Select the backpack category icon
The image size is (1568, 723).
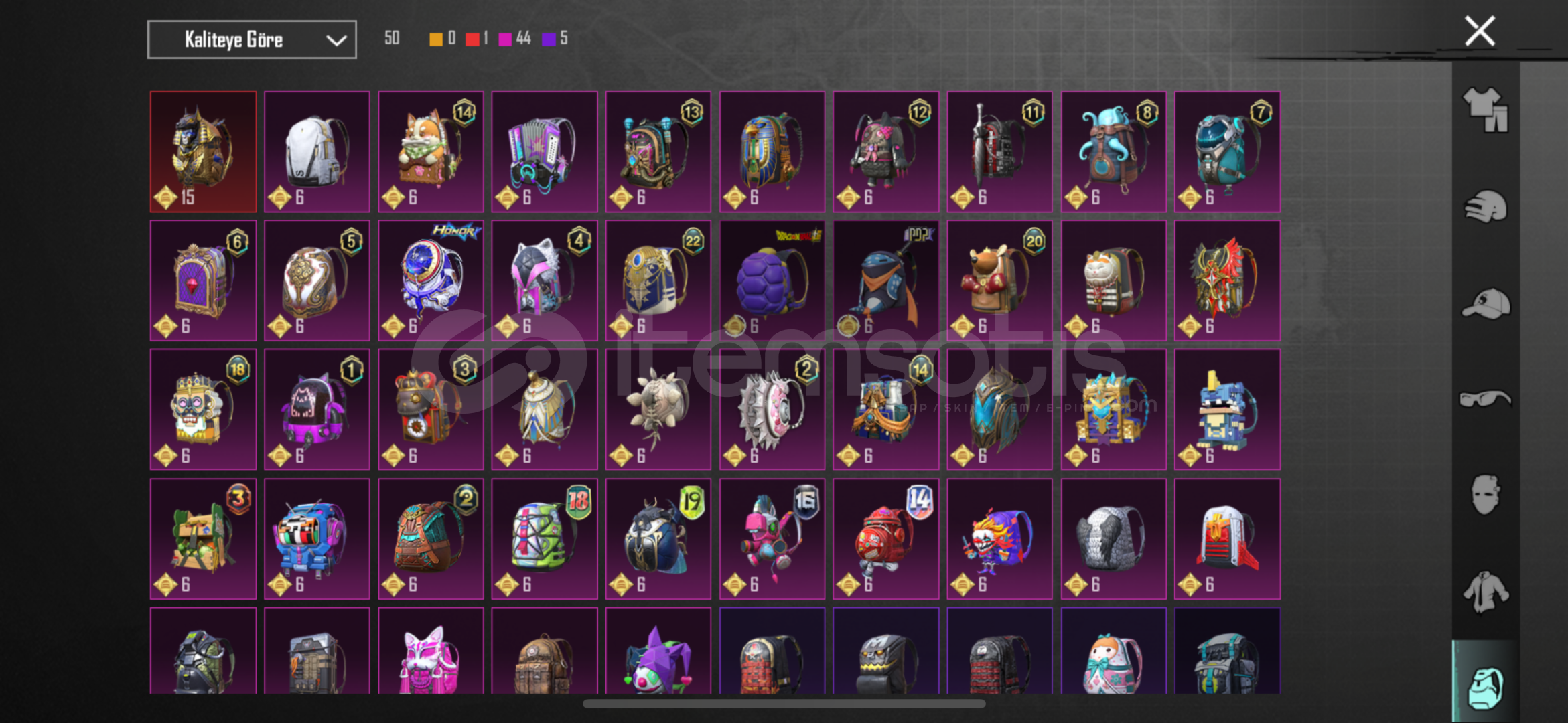click(x=1485, y=688)
